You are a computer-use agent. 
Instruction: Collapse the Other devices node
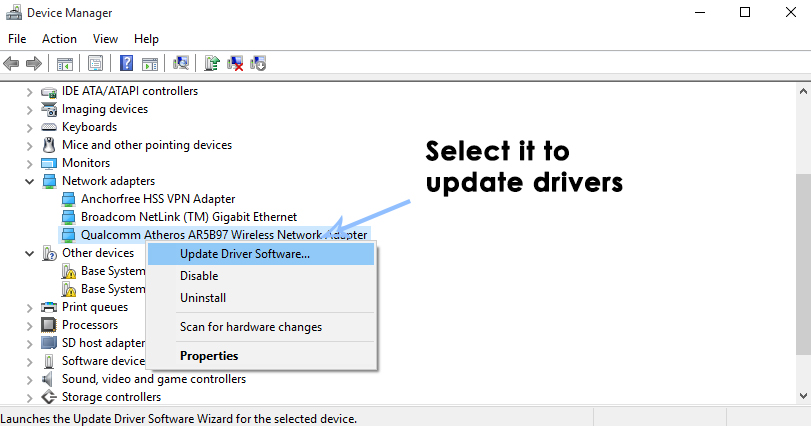(x=29, y=253)
